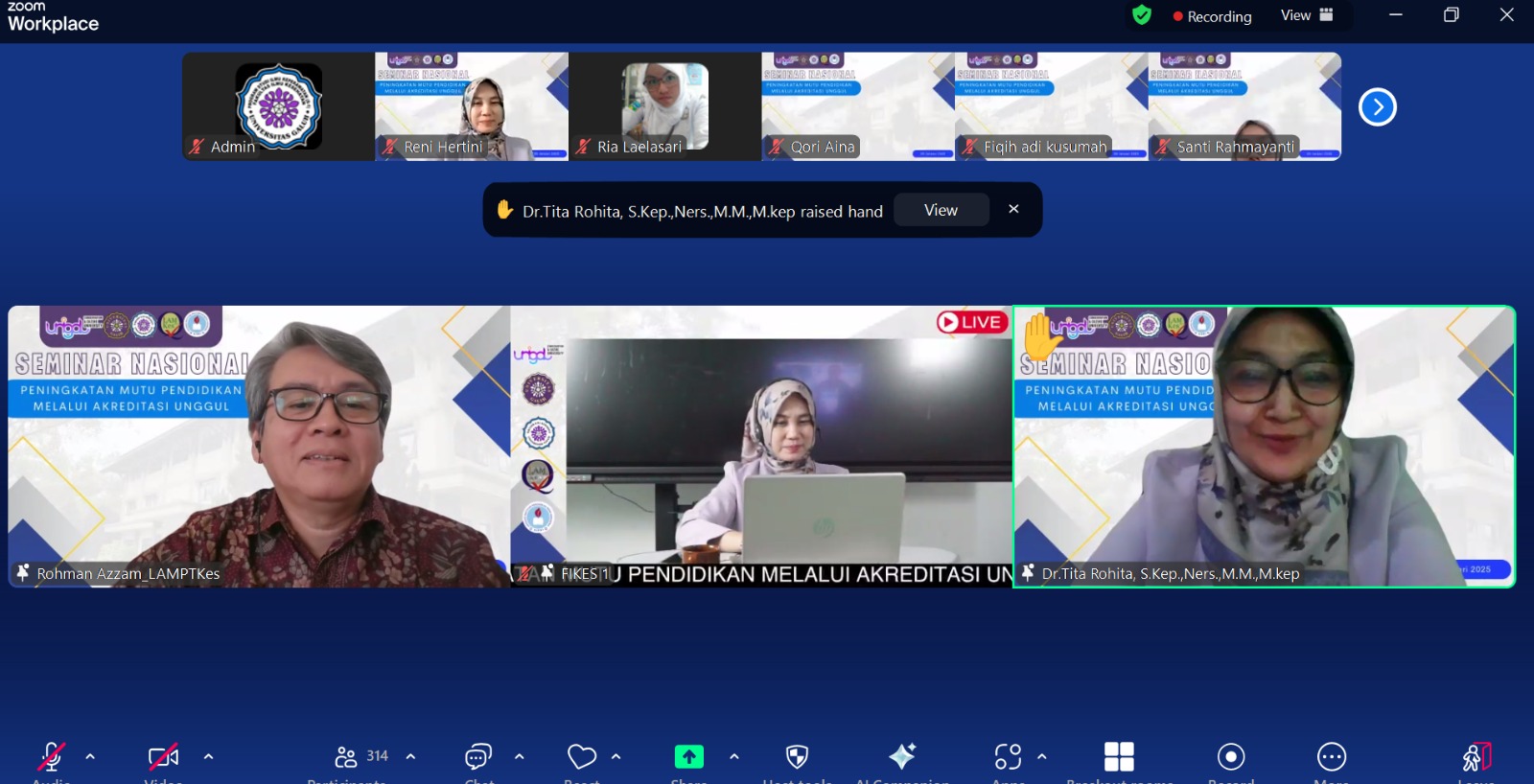Viewport: 1534px width, 784px height.
Task: Launch AI Companion sparkle icon
Action: 902,757
